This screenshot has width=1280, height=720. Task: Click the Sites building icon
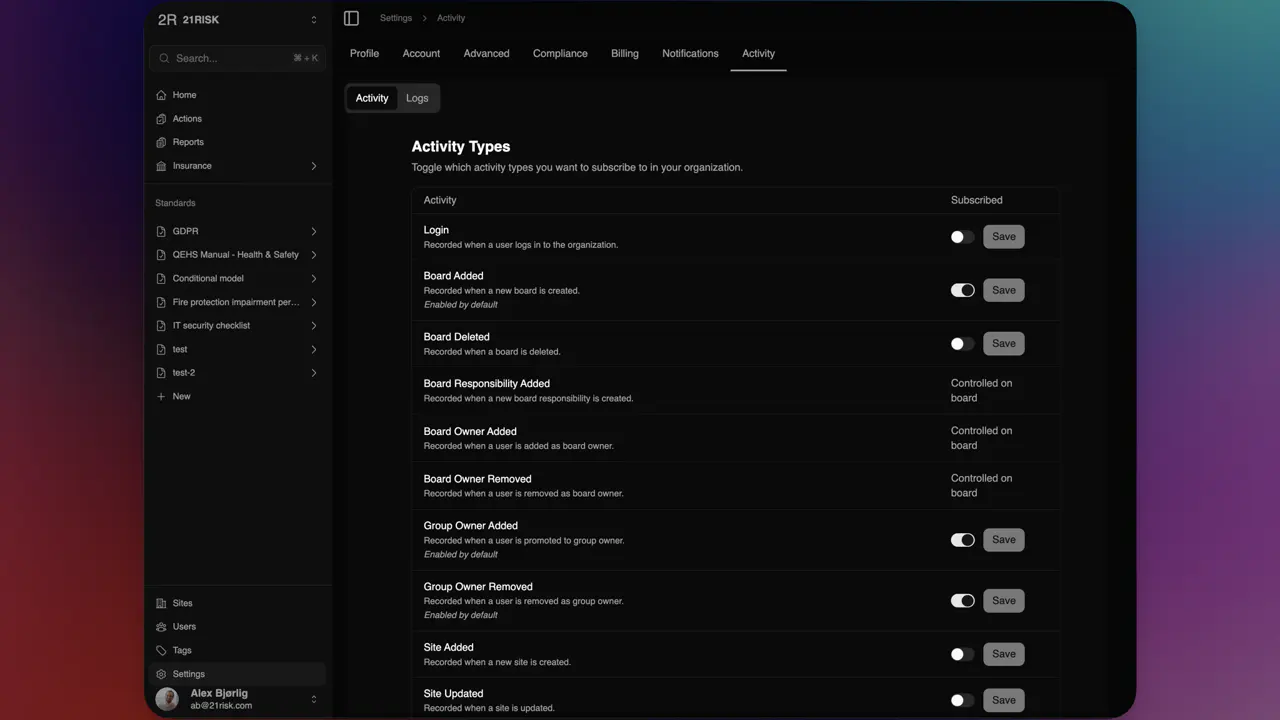(x=161, y=603)
